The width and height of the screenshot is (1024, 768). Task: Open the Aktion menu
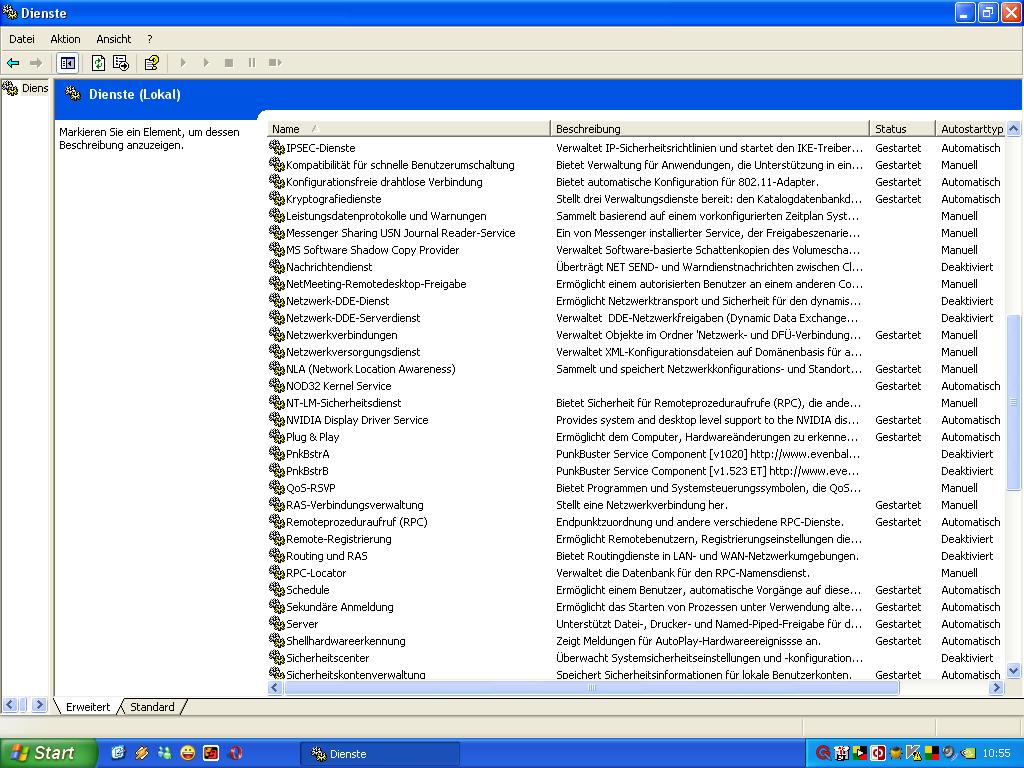(65, 39)
